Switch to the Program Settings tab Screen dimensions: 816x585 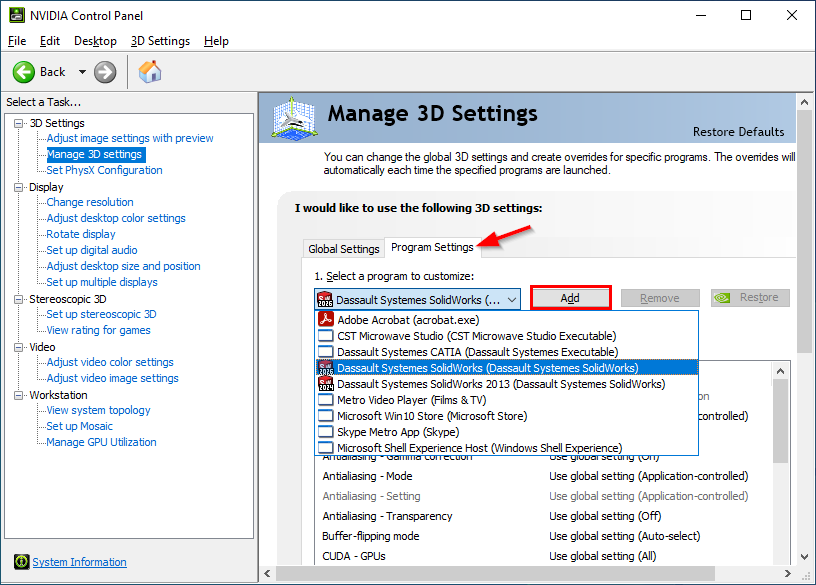[432, 247]
